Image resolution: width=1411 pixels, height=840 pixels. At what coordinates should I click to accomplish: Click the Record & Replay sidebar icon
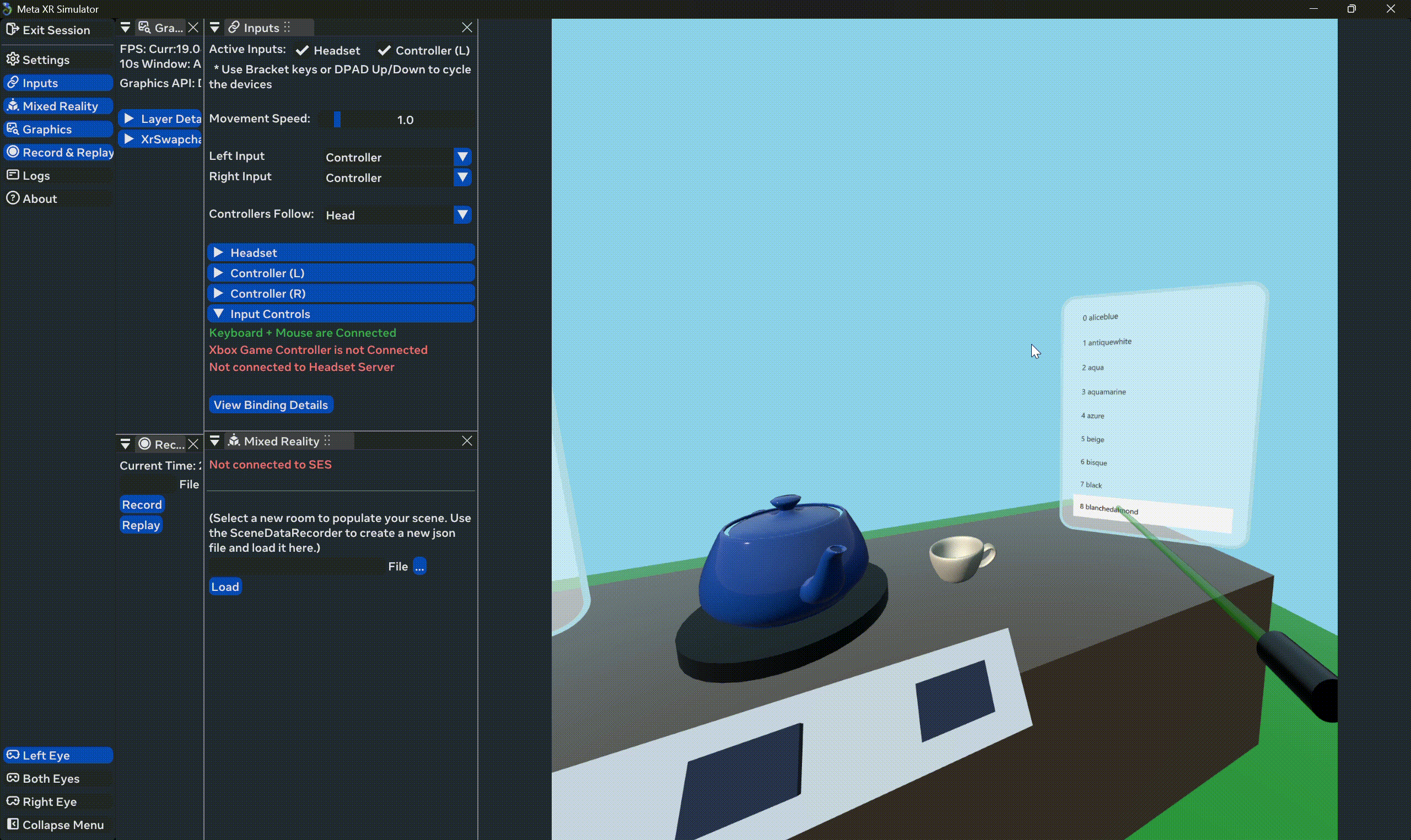(13, 152)
